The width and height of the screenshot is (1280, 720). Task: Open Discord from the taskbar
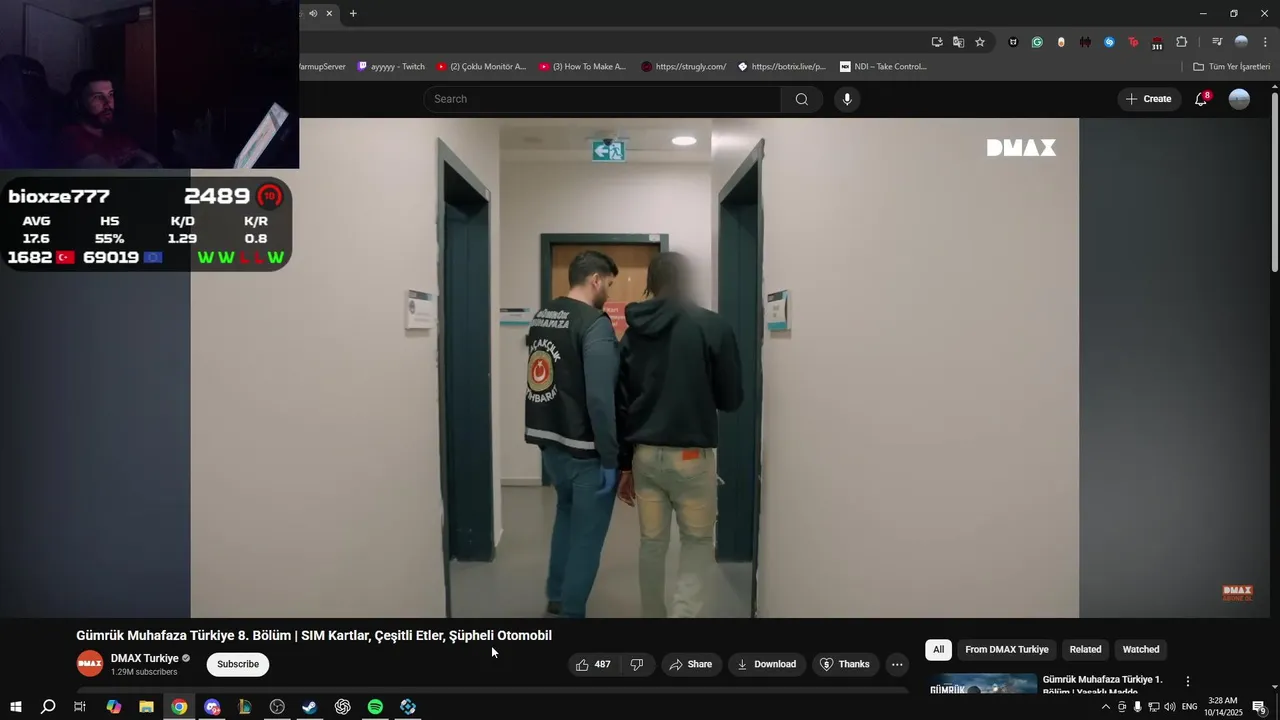tap(212, 707)
